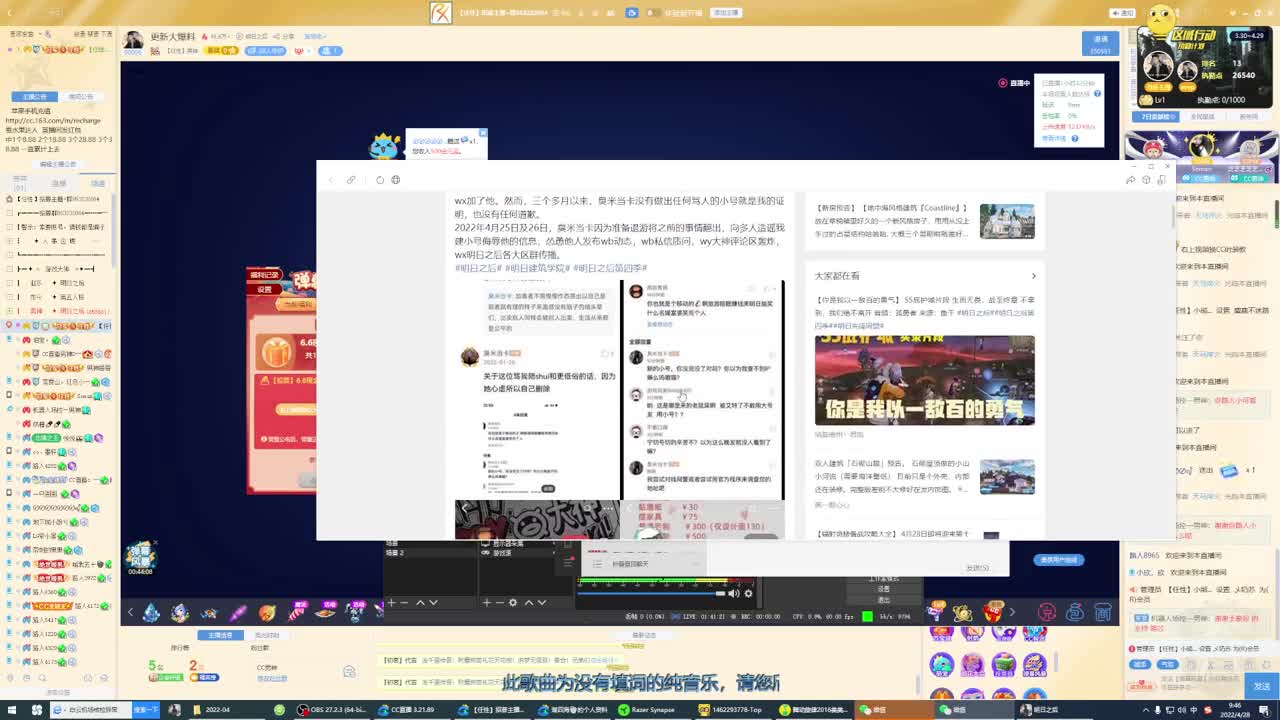Expand the 大家都在看 section arrow
Image resolution: width=1280 pixels, height=720 pixels.
coord(1033,276)
